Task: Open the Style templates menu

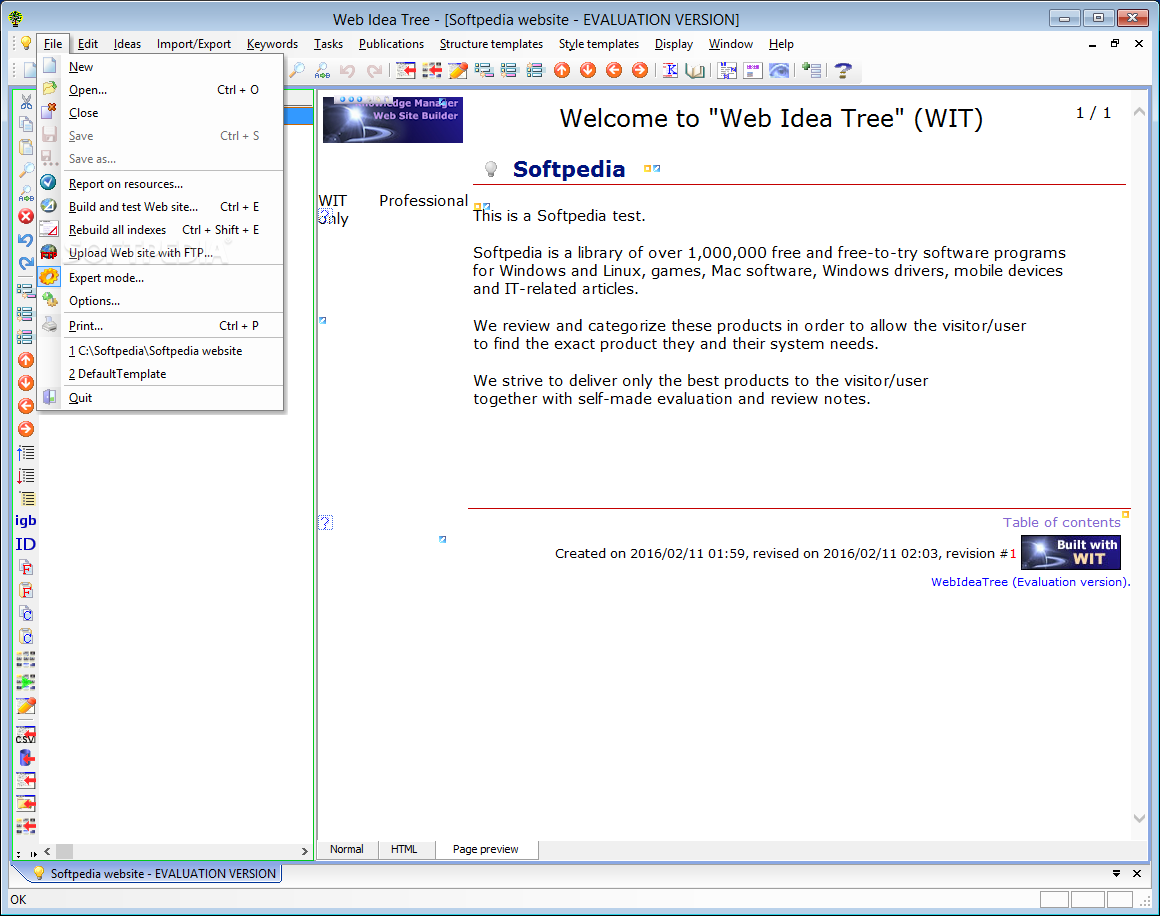Action: [598, 44]
